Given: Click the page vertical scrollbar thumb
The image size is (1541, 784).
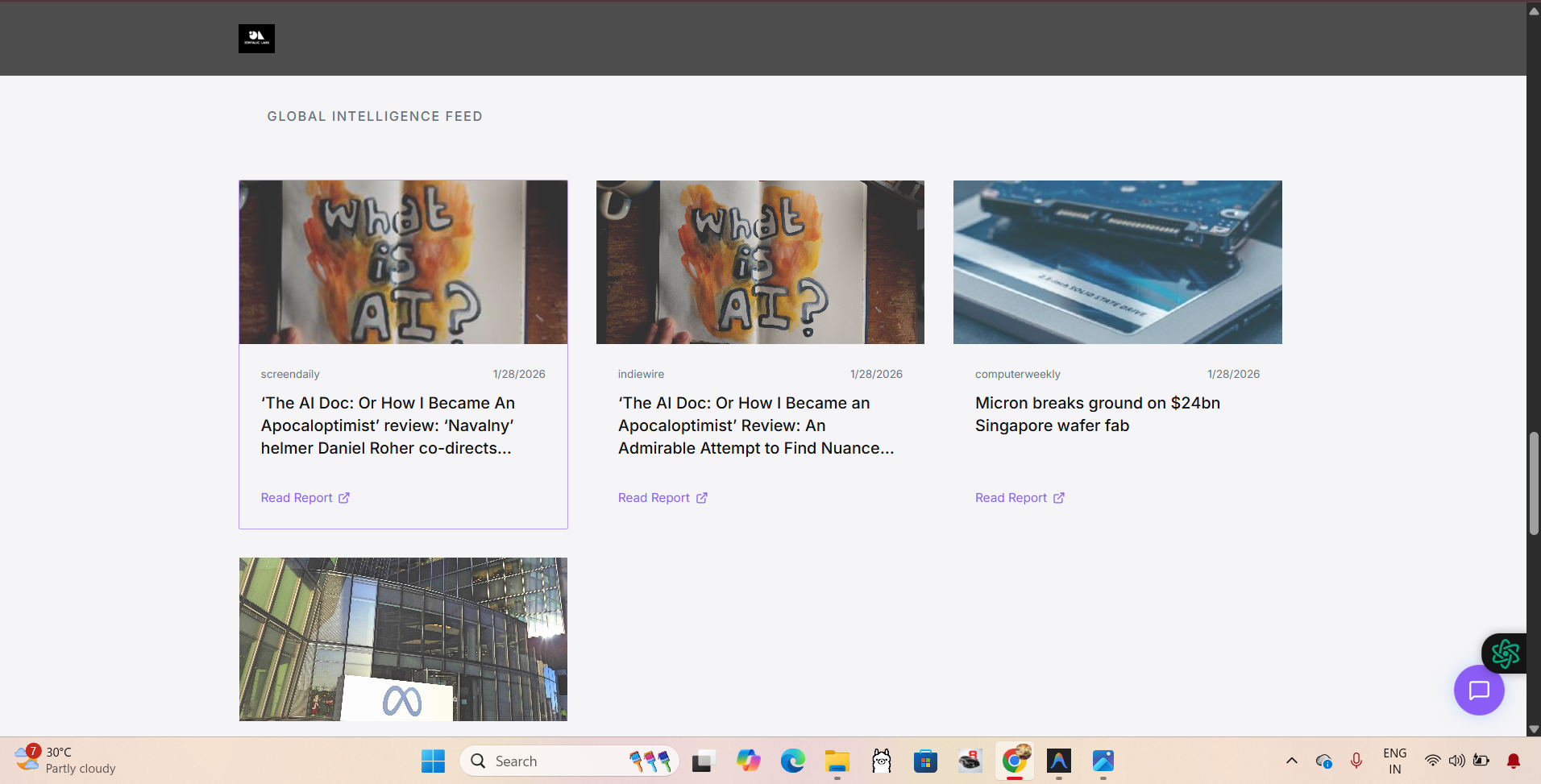Looking at the screenshot, I should [x=1534, y=483].
